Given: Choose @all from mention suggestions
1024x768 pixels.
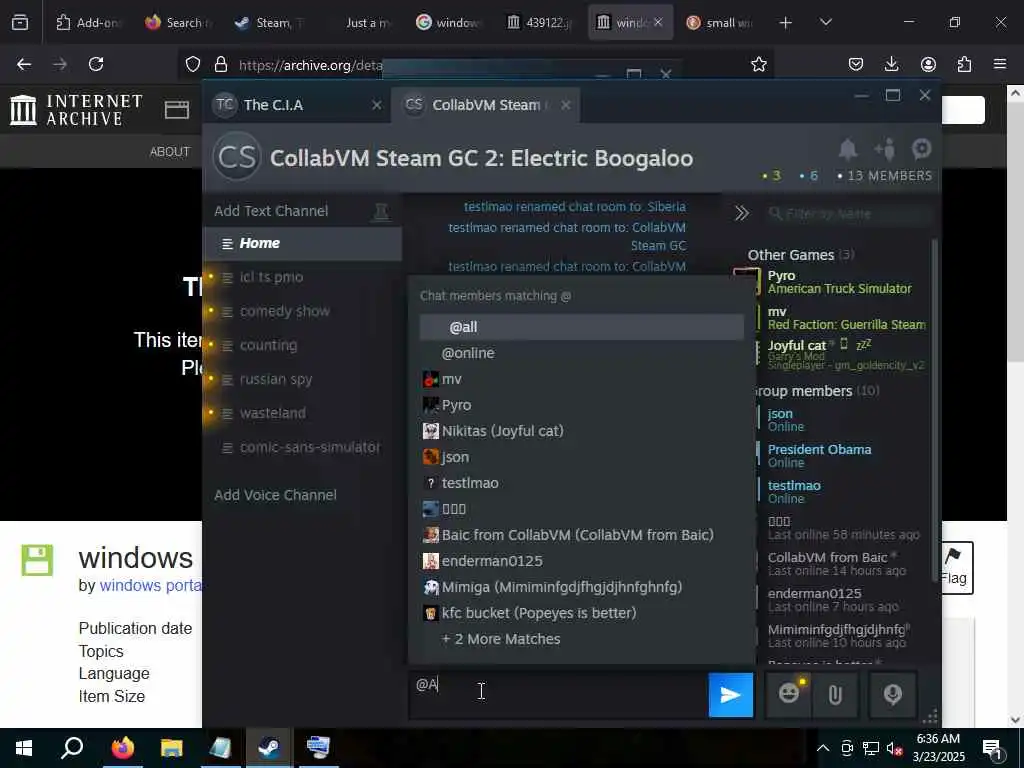Looking at the screenshot, I should [581, 327].
